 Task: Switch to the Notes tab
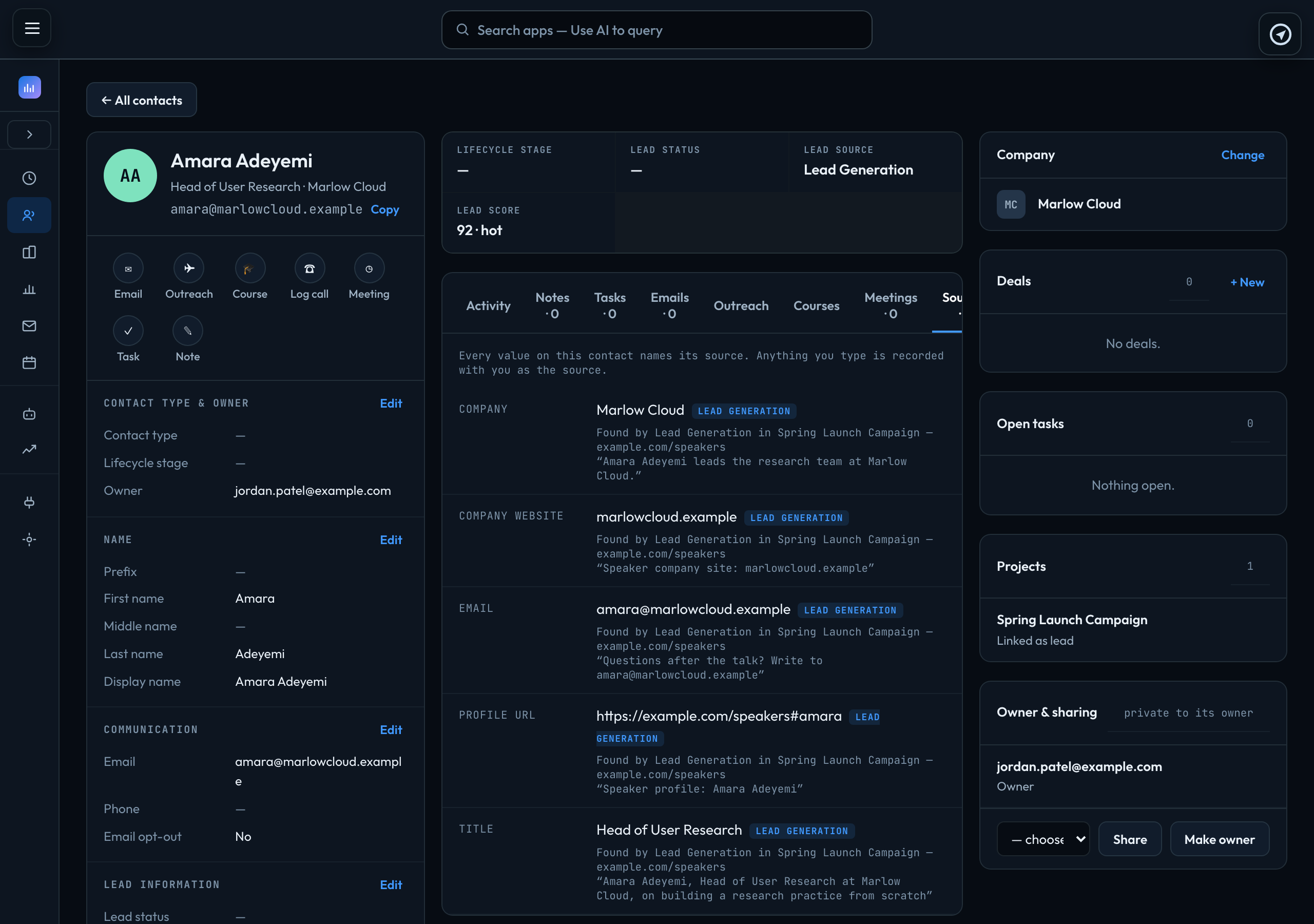pos(552,306)
